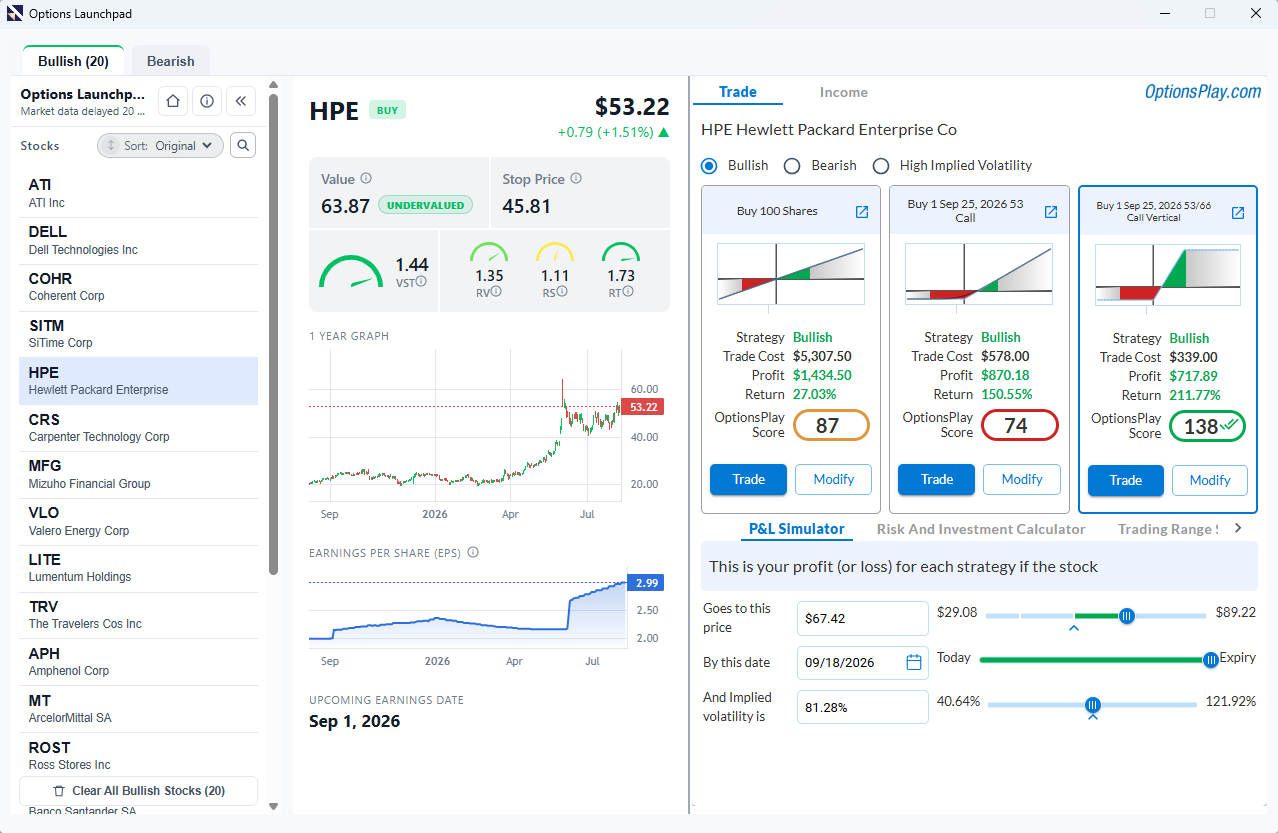Screen dimensions: 1278x833
Task: Open the Trade tab
Action: pos(738,92)
